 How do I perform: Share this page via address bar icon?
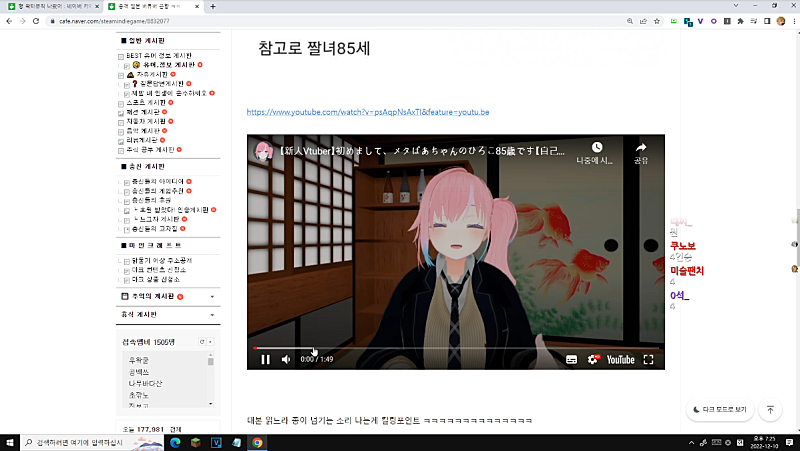point(643,21)
